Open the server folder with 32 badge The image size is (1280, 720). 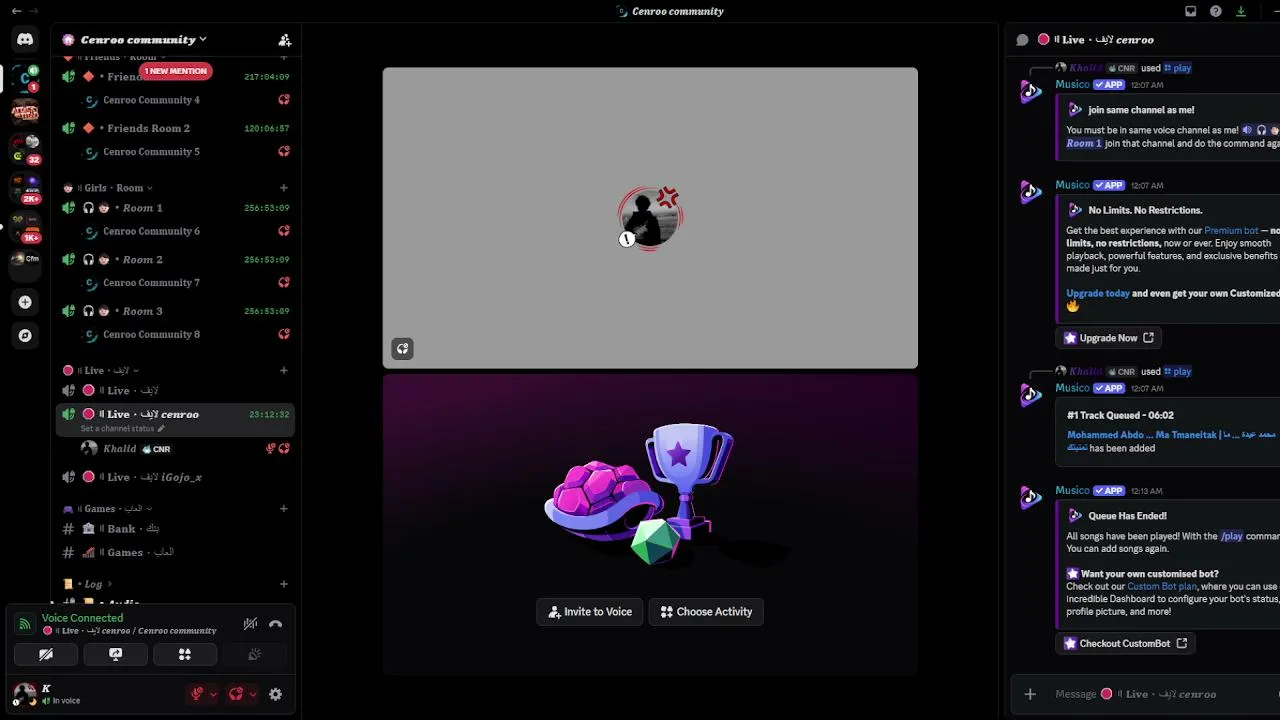click(x=25, y=149)
